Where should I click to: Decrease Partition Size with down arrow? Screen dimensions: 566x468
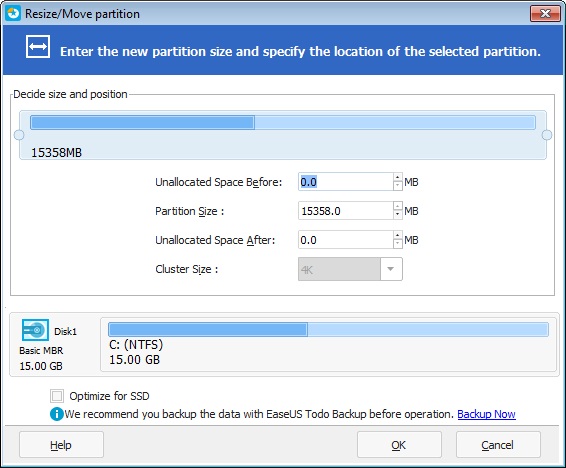397,215
